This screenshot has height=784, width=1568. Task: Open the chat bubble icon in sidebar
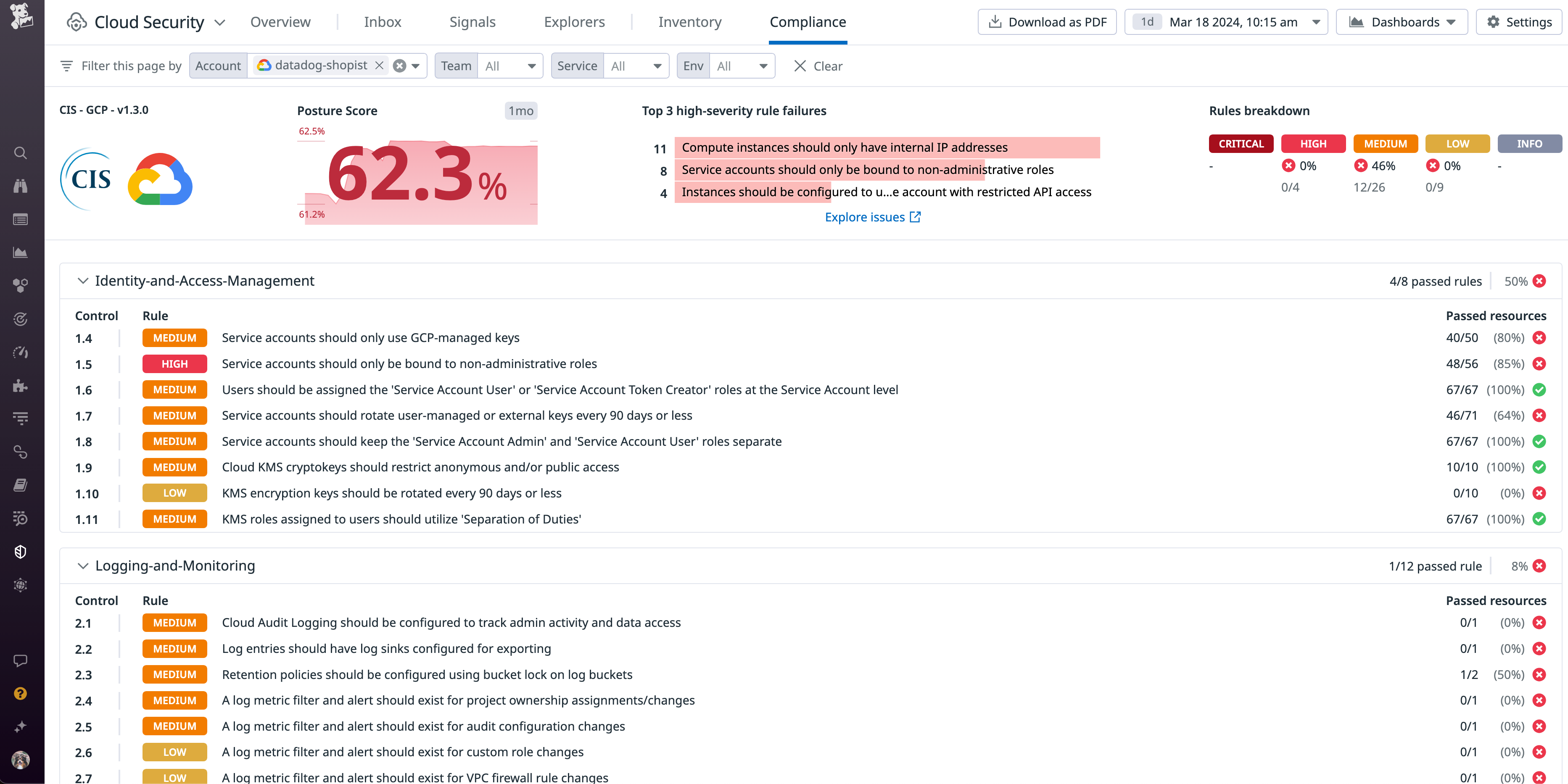click(21, 661)
